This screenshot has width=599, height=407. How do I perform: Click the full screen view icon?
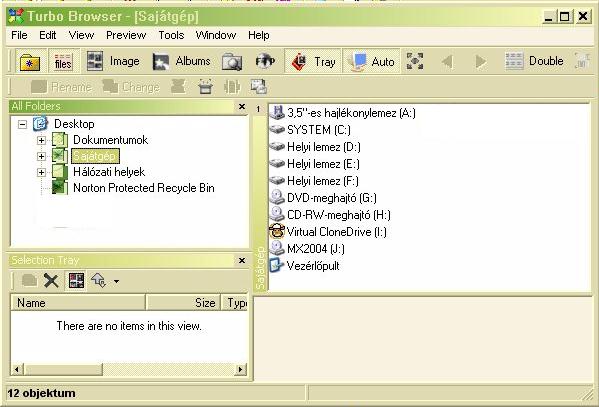click(x=415, y=61)
